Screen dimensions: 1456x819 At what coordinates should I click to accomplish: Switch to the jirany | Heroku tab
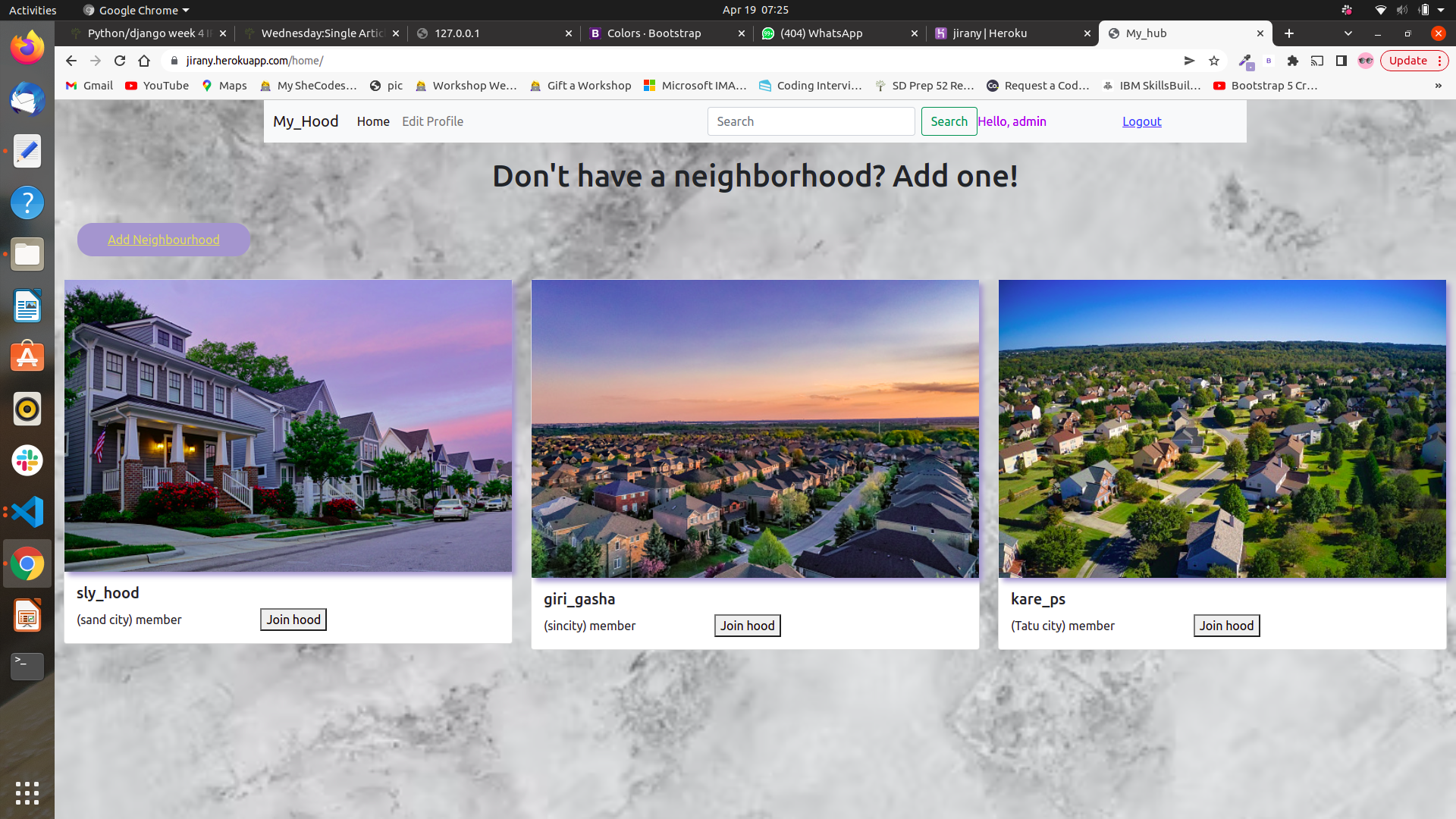tap(990, 33)
